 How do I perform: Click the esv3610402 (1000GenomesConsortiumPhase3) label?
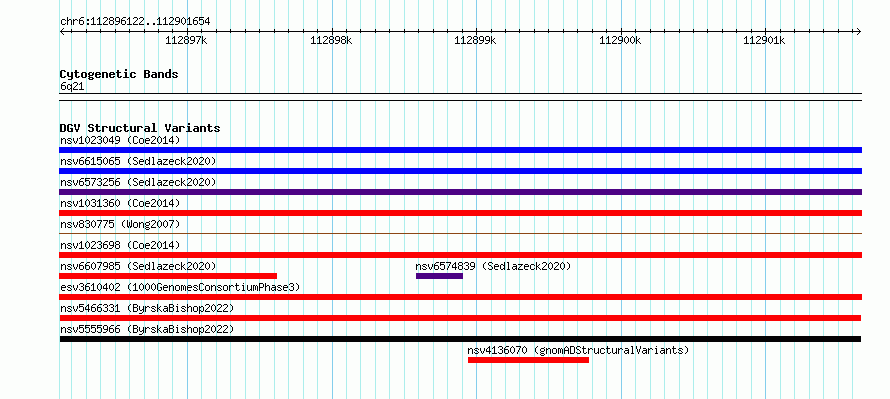180,287
